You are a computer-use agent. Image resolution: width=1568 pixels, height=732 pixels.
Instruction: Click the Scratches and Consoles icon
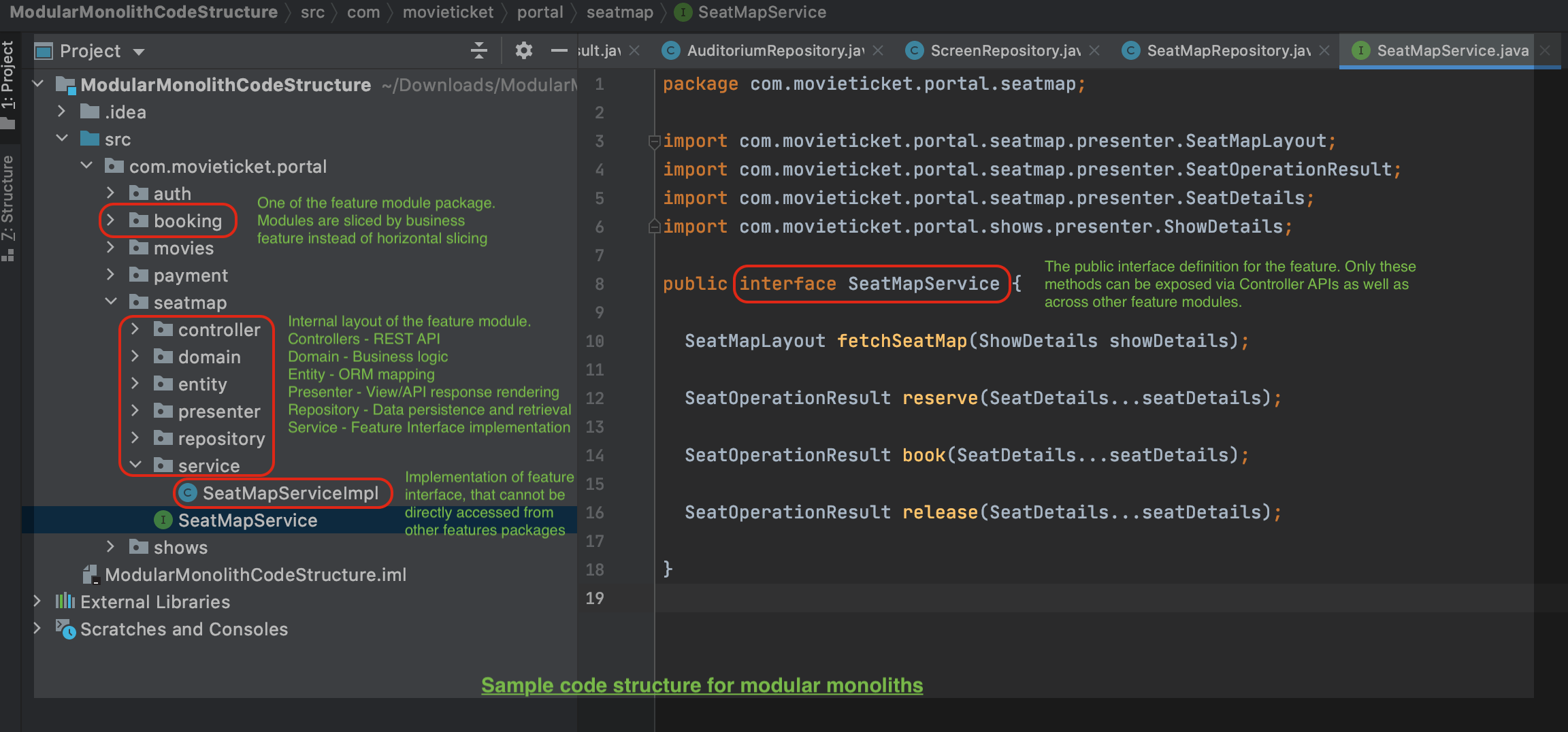click(65, 629)
